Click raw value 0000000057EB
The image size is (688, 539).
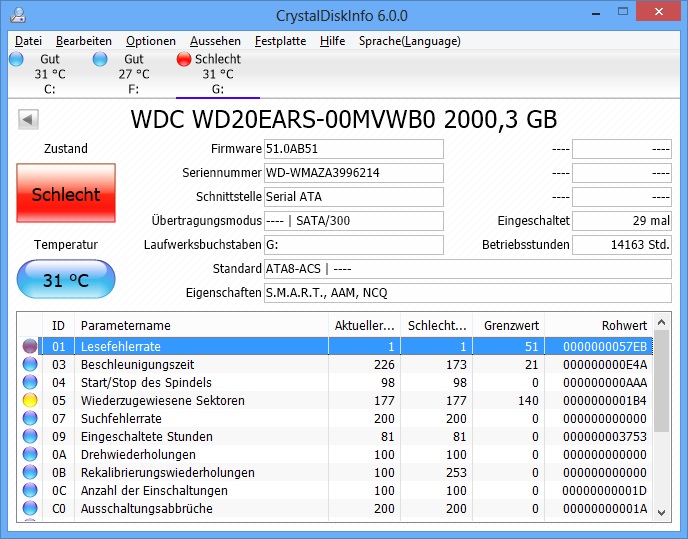click(605, 347)
